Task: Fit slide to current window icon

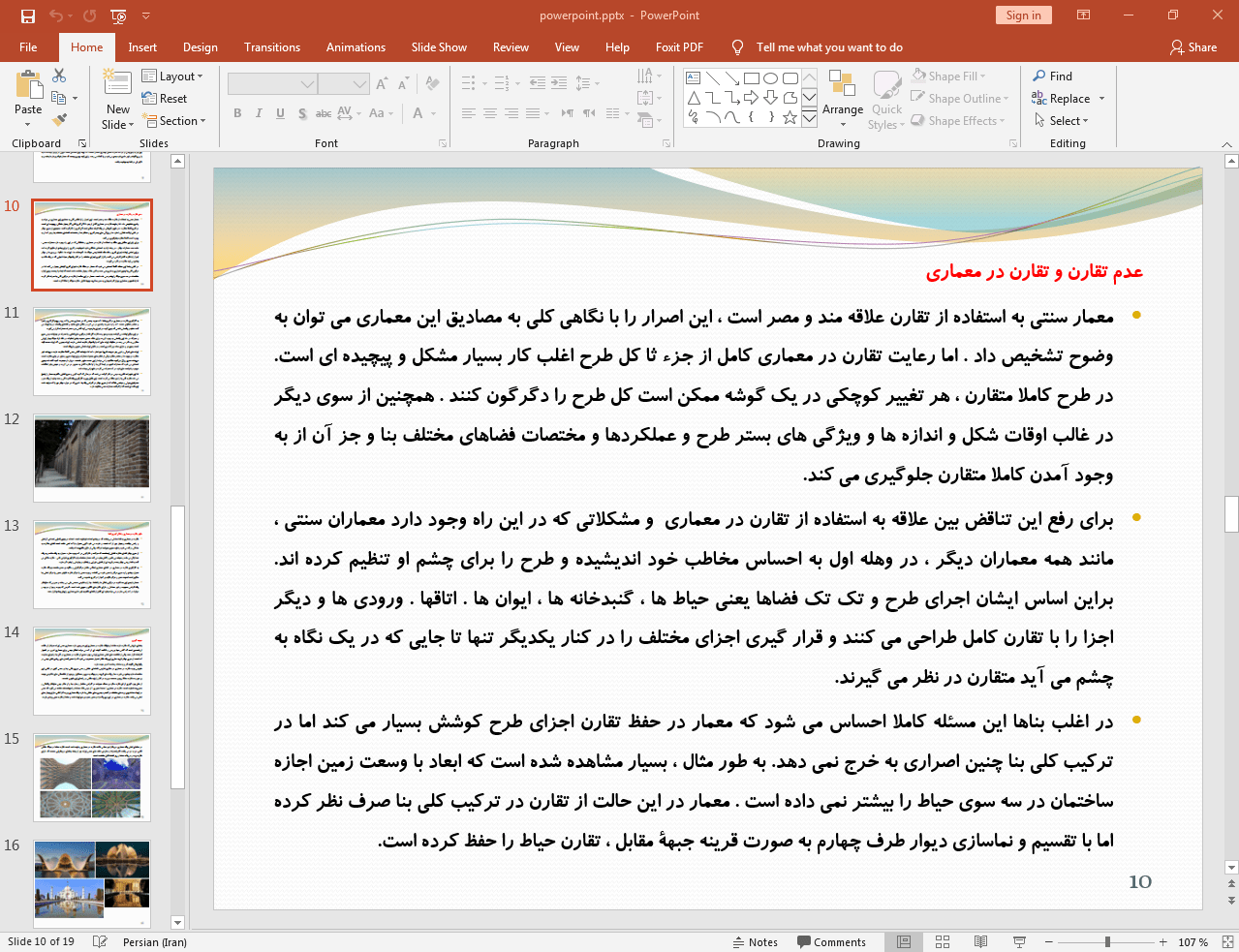Action: pos(1227,942)
